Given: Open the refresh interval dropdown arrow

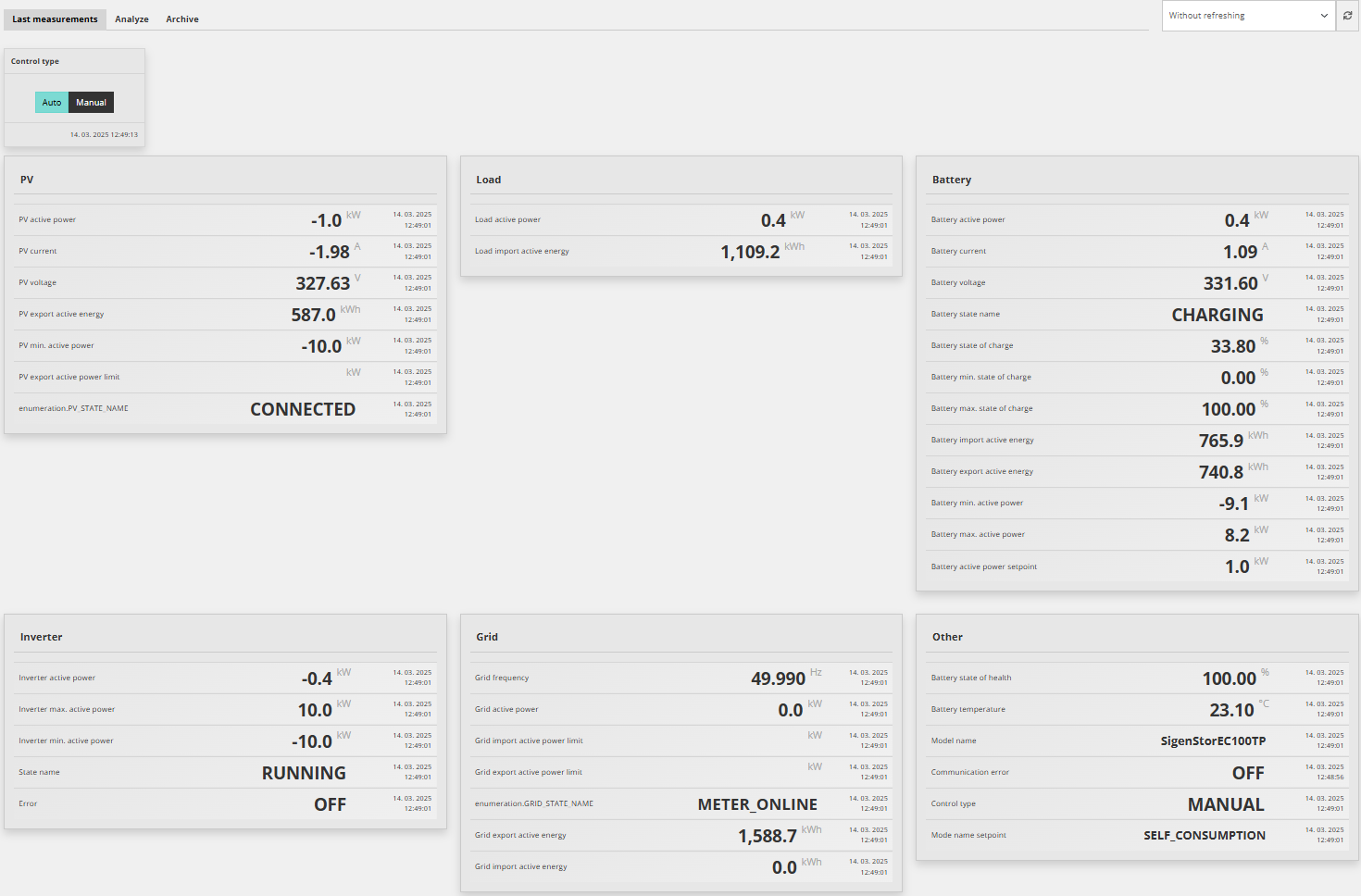Looking at the screenshot, I should coord(1324,16).
